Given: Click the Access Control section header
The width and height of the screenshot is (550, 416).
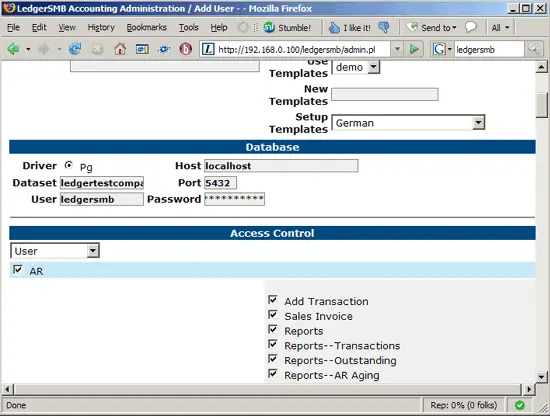Looking at the screenshot, I should point(272,233).
